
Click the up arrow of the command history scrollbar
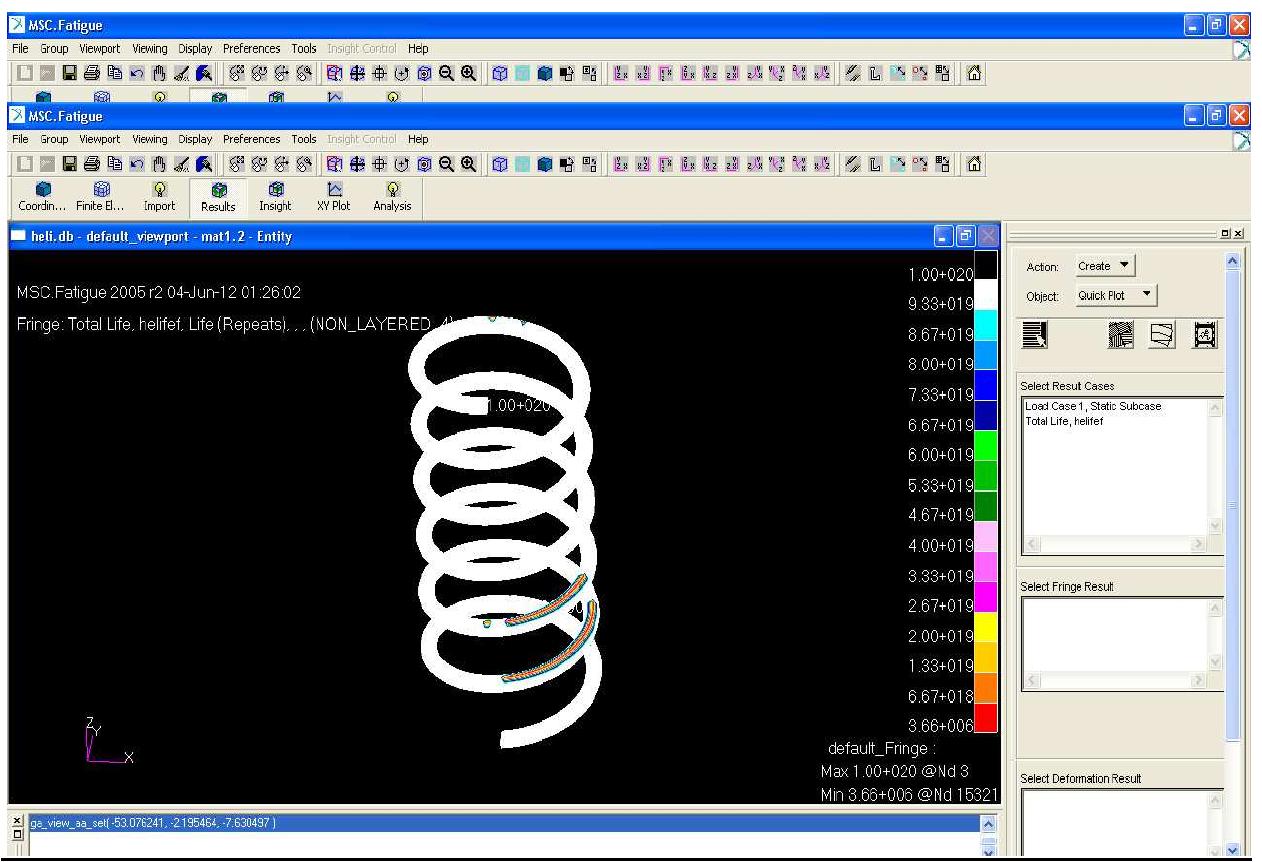pos(989,823)
